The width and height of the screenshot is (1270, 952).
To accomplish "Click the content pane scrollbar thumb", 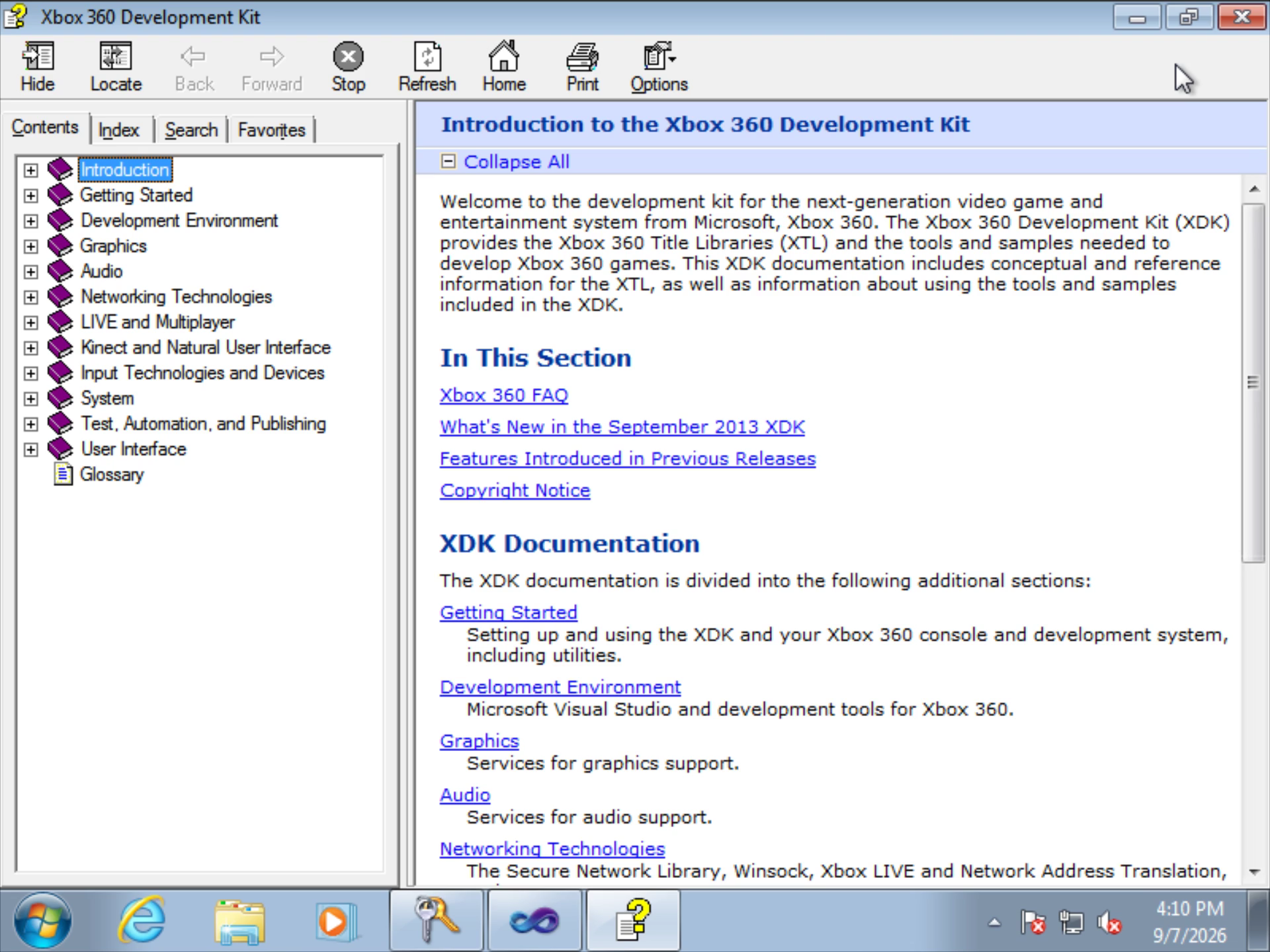I will coord(1253,382).
